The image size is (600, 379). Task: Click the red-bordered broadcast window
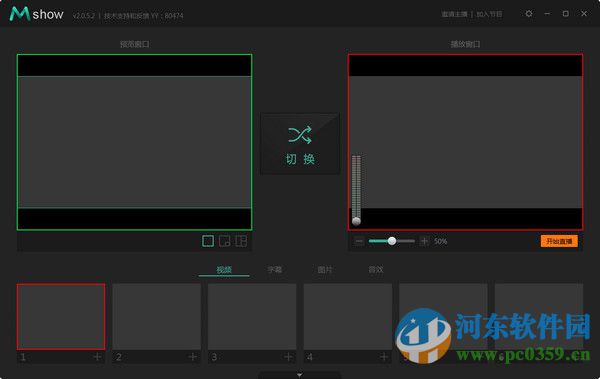[465, 142]
